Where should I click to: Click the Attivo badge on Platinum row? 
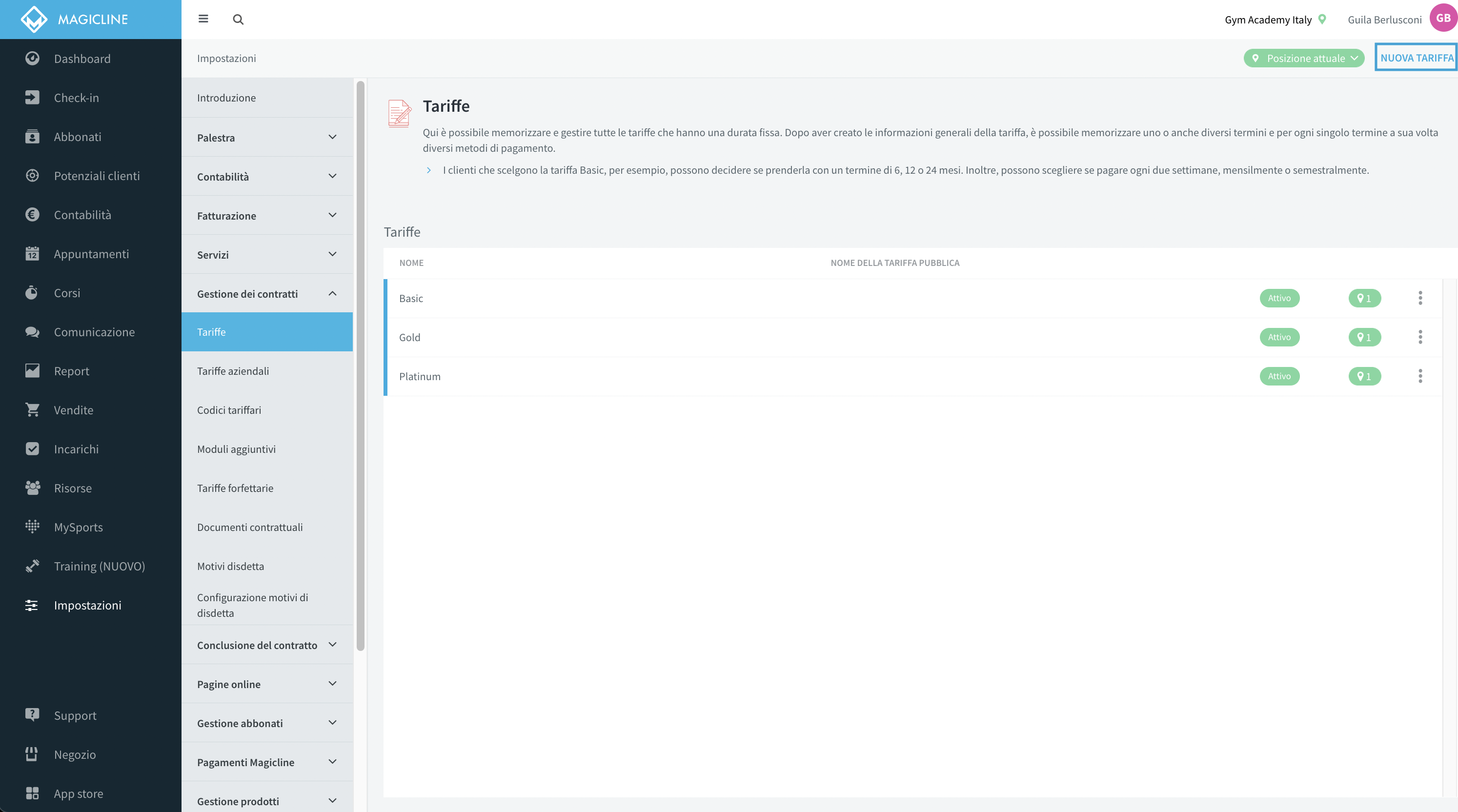pos(1279,376)
